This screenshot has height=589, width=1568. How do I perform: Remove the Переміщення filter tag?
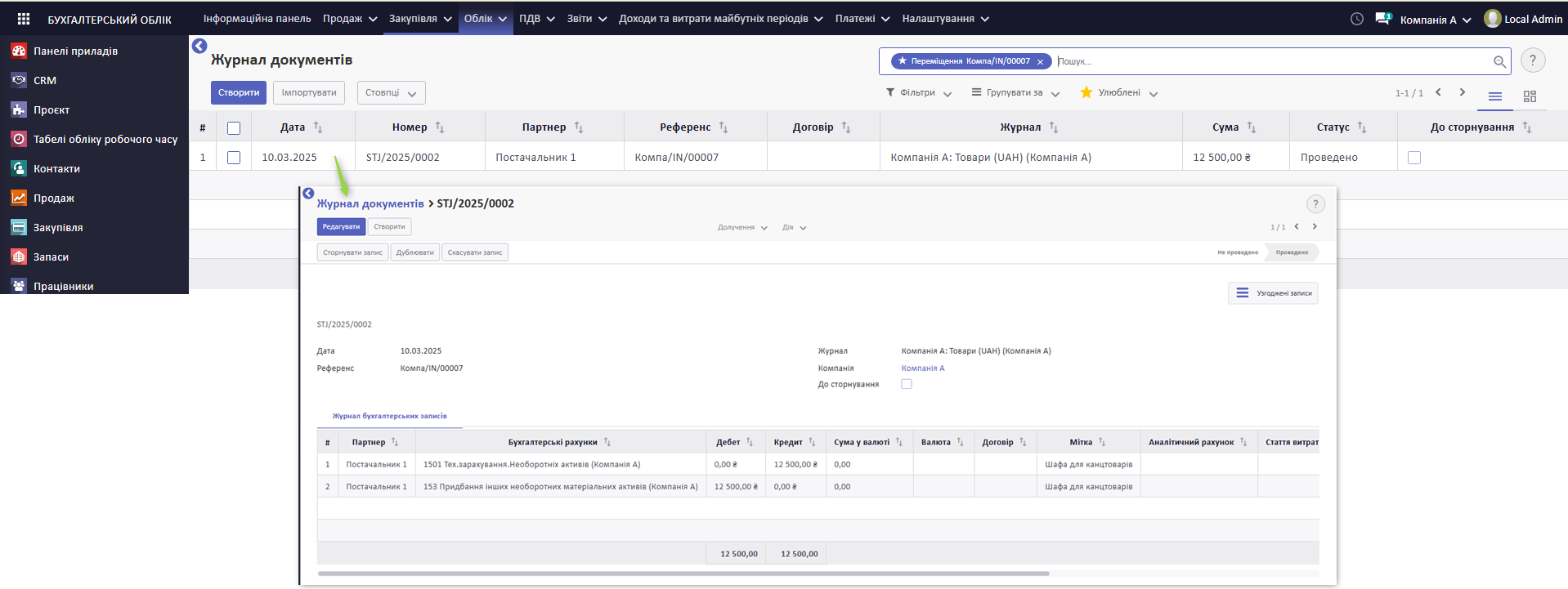(x=1040, y=62)
